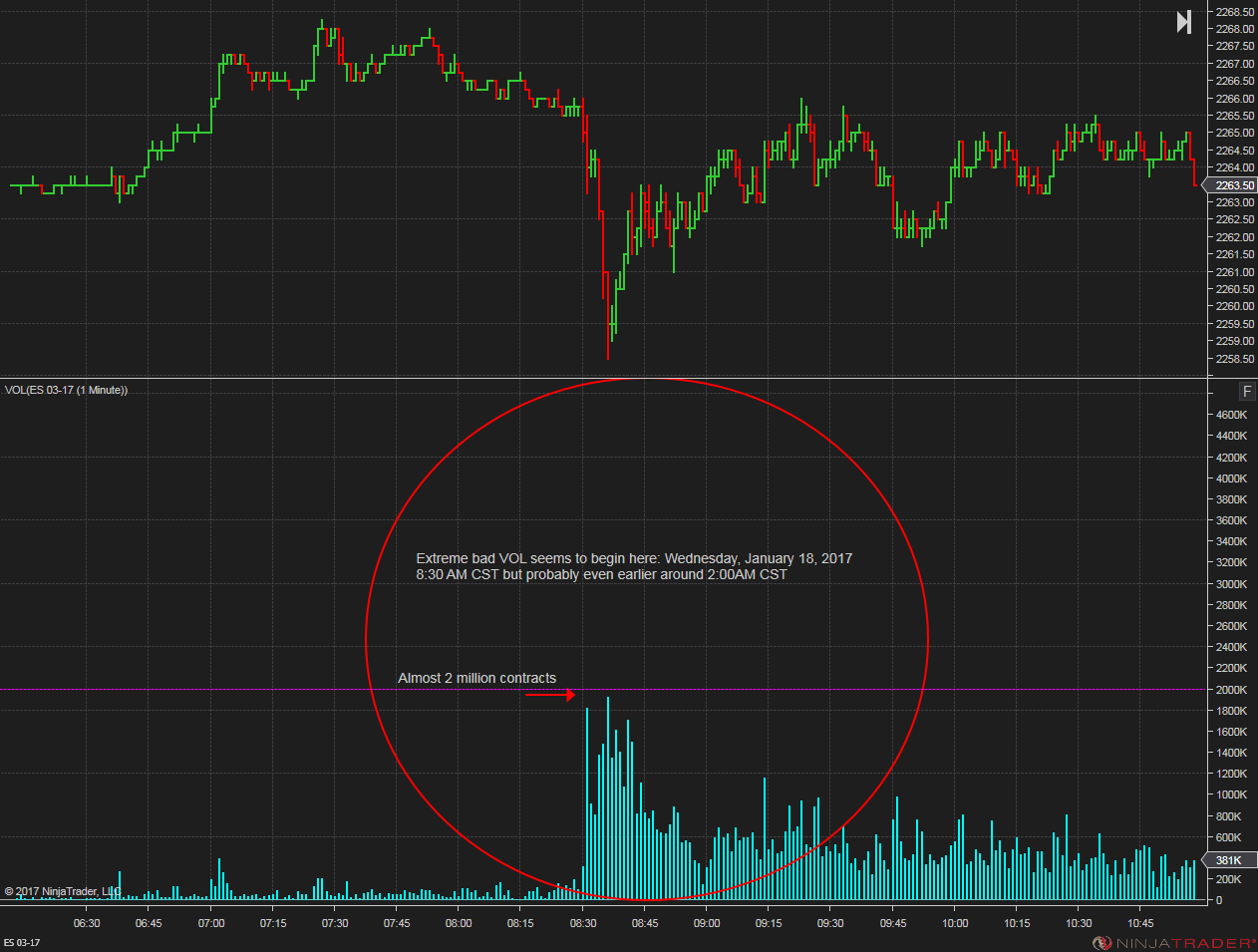This screenshot has width=1258, height=952.
Task: Click the 1000K volume axis label
Action: (x=1231, y=794)
